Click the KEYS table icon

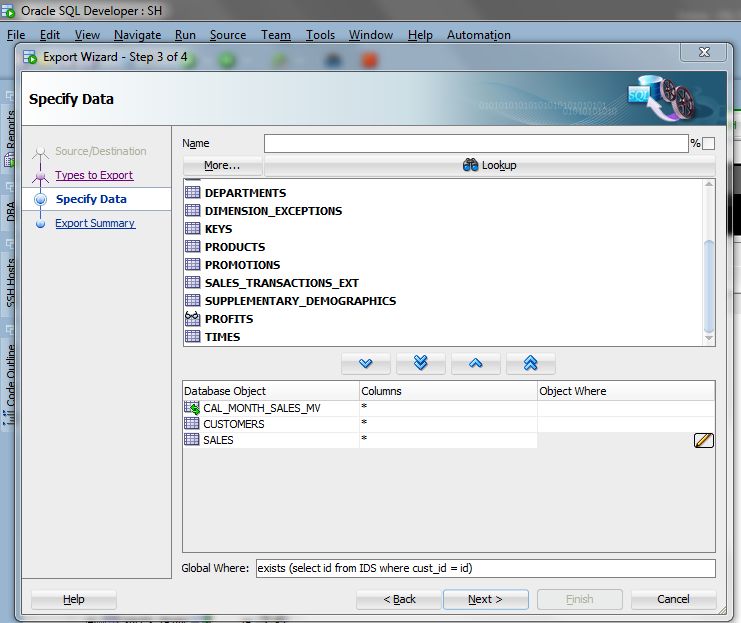point(192,228)
